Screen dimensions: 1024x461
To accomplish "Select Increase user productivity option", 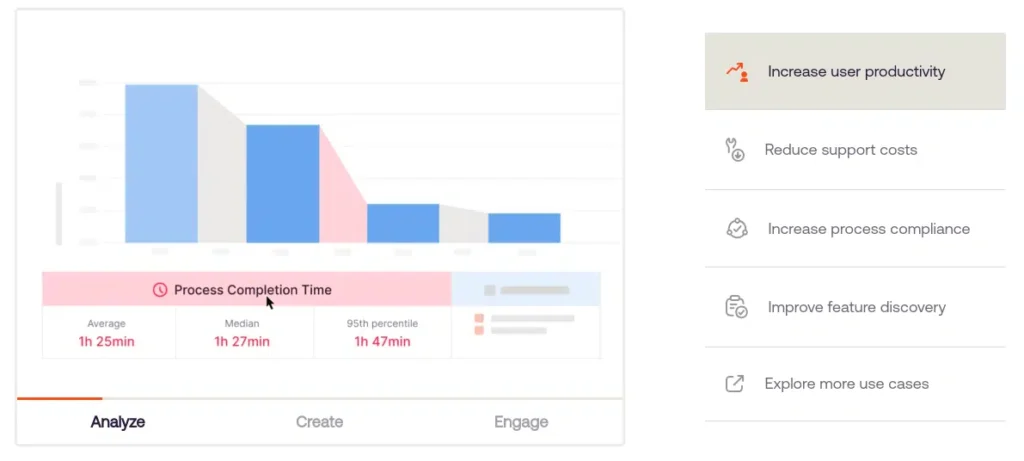I will 856,72.
